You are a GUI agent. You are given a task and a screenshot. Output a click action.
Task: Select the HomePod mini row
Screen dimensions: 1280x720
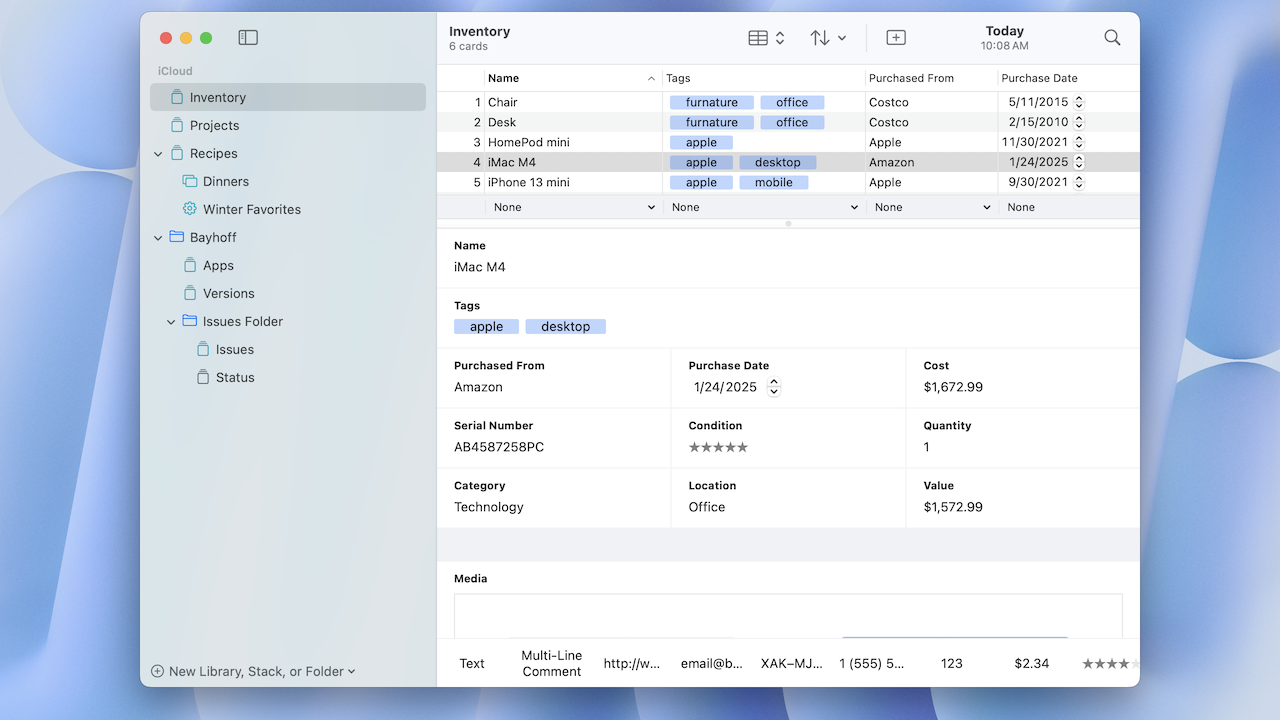click(x=788, y=142)
